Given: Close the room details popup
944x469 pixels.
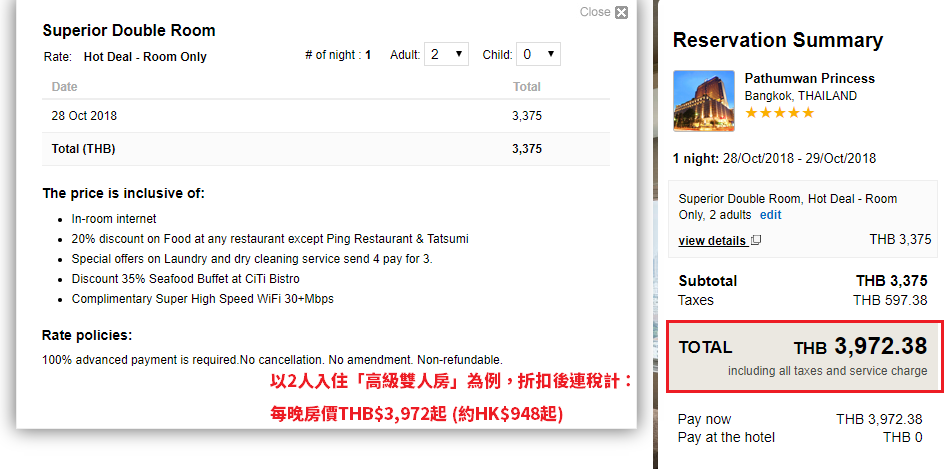Looking at the screenshot, I should [x=604, y=12].
